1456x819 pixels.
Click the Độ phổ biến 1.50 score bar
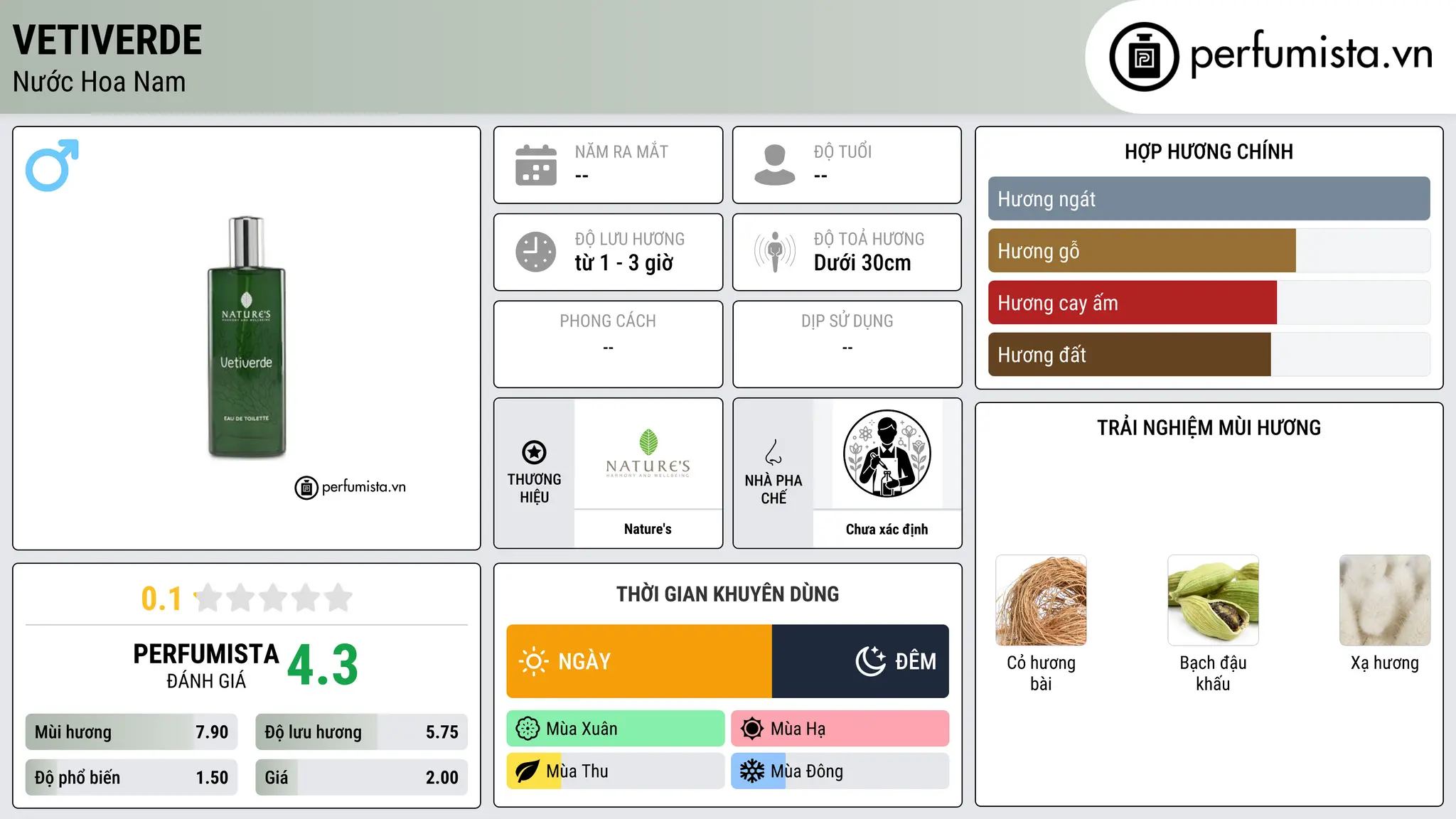(132, 778)
